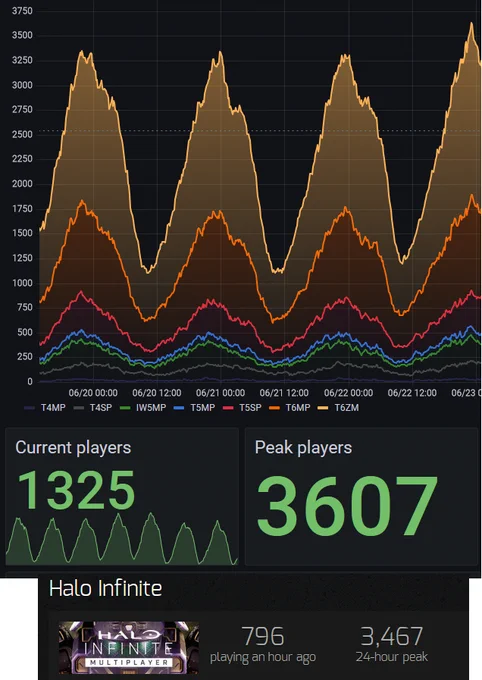This screenshot has height=680, width=482.
Task: Toggle the T5SP legend entry
Action: [242, 408]
